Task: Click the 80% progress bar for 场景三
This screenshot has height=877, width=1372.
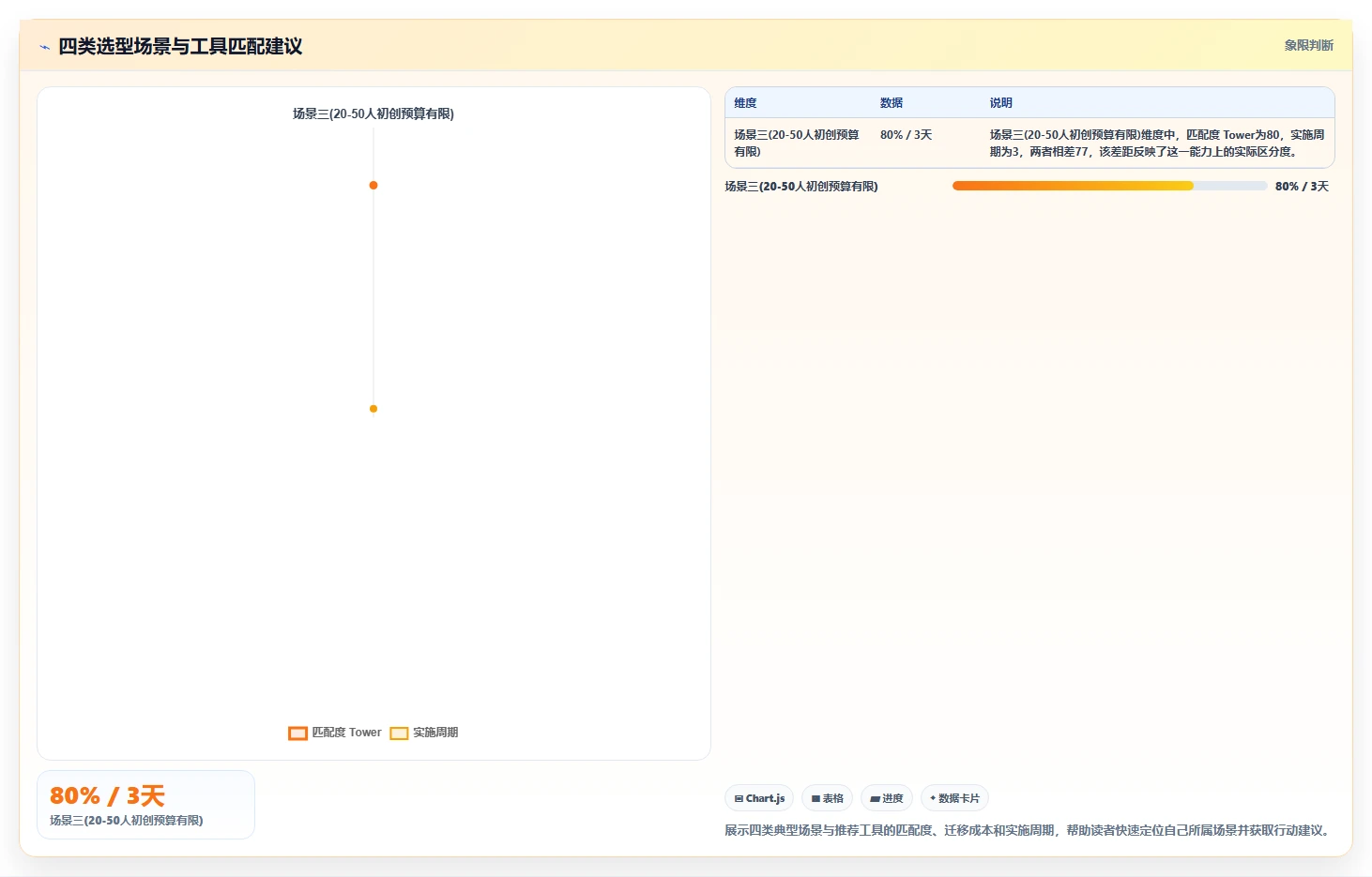Action: point(1109,186)
